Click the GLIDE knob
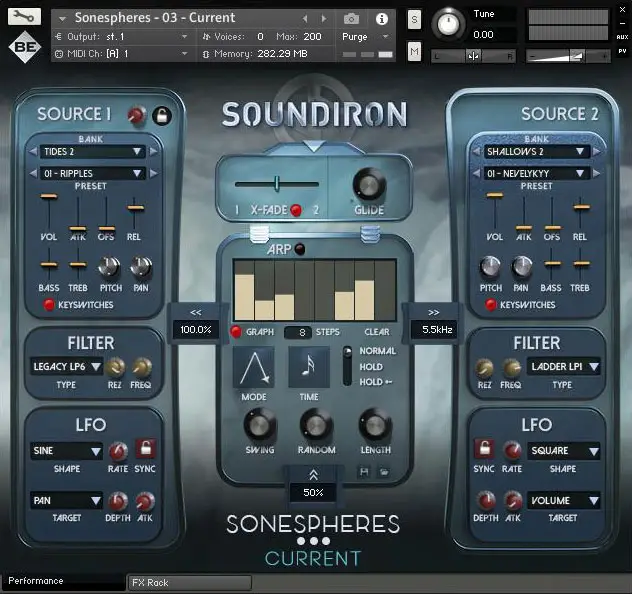632x594 pixels. [x=369, y=185]
